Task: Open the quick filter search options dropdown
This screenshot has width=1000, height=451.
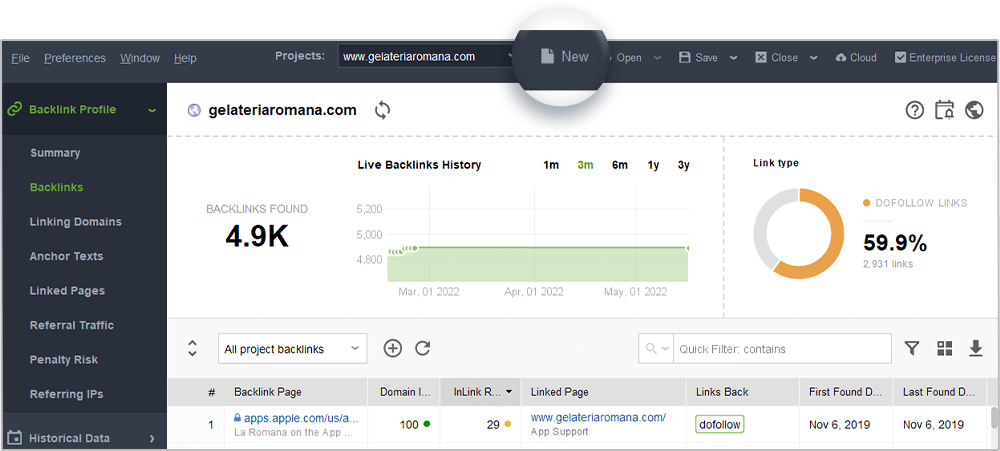Action: tap(657, 349)
